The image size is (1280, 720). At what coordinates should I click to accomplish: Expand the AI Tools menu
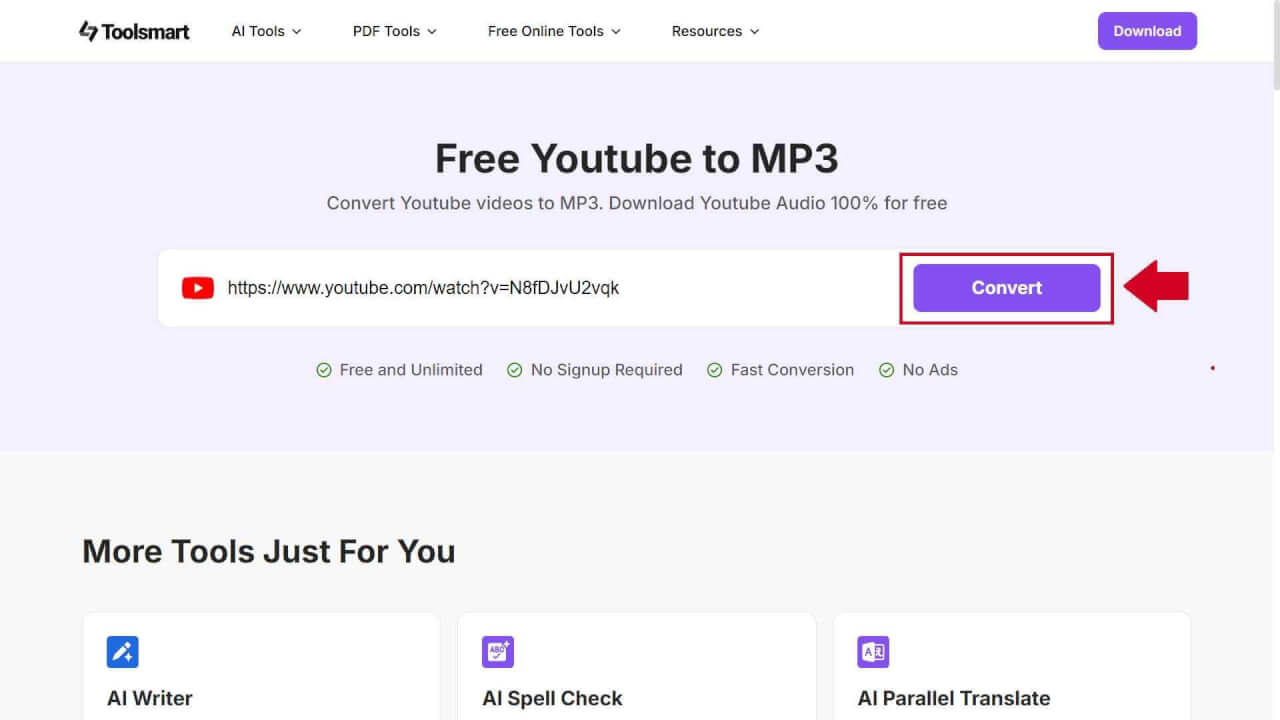click(266, 31)
